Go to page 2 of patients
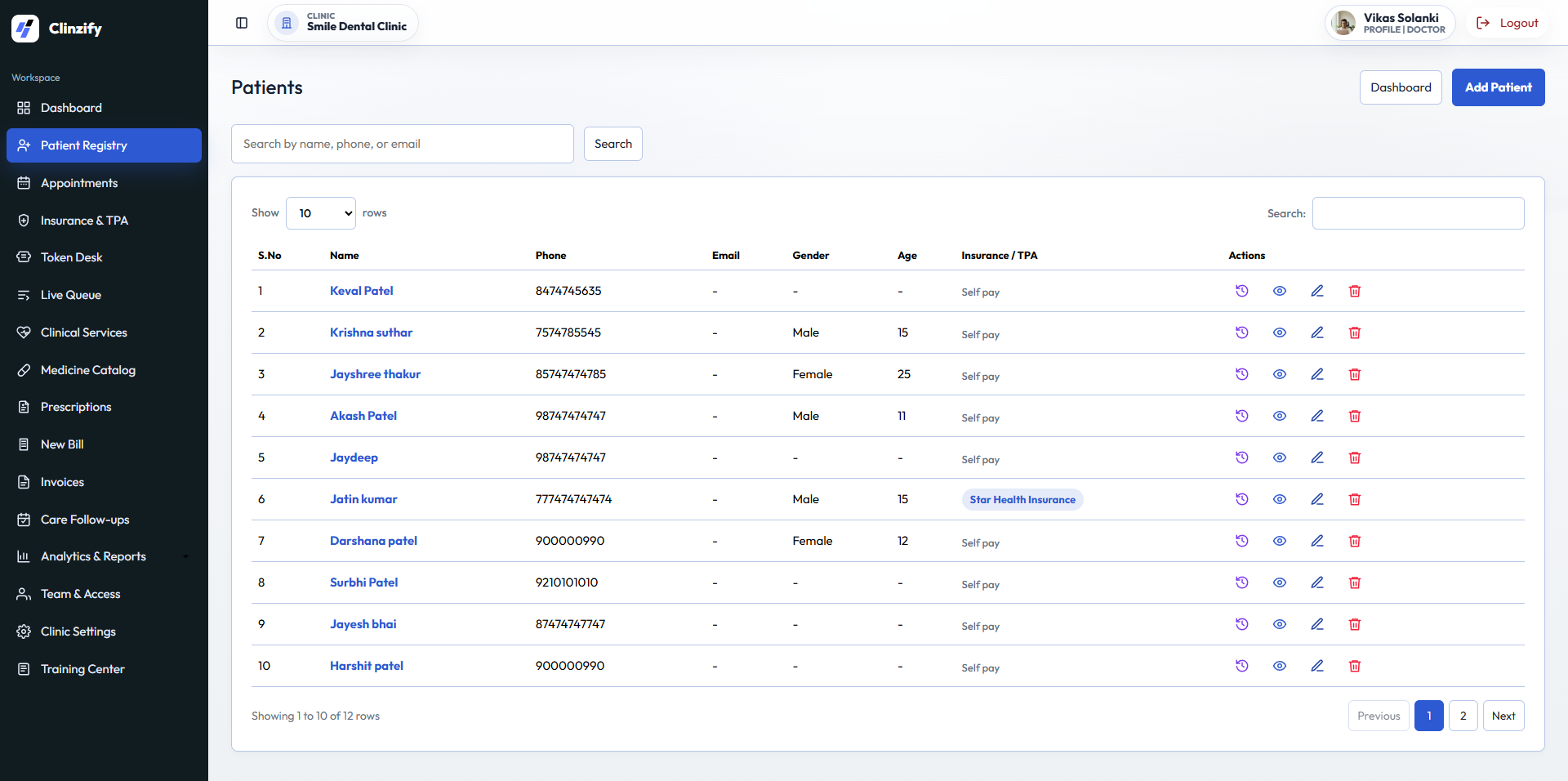Viewport: 1568px width, 781px height. (x=1463, y=716)
